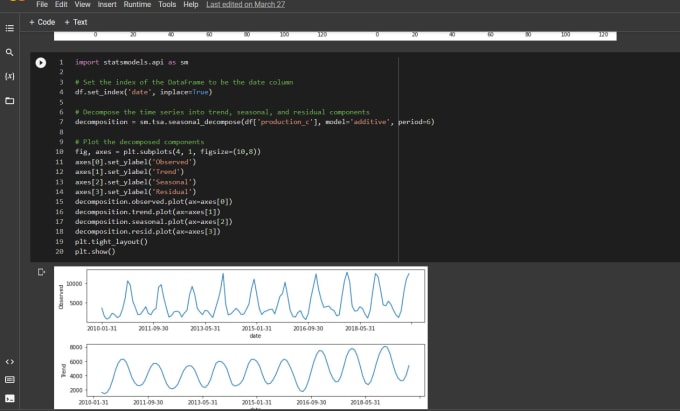The height and width of the screenshot is (411, 680).
Task: Click the '# Set the index of the DataFrame' comment
Action: pos(184,82)
